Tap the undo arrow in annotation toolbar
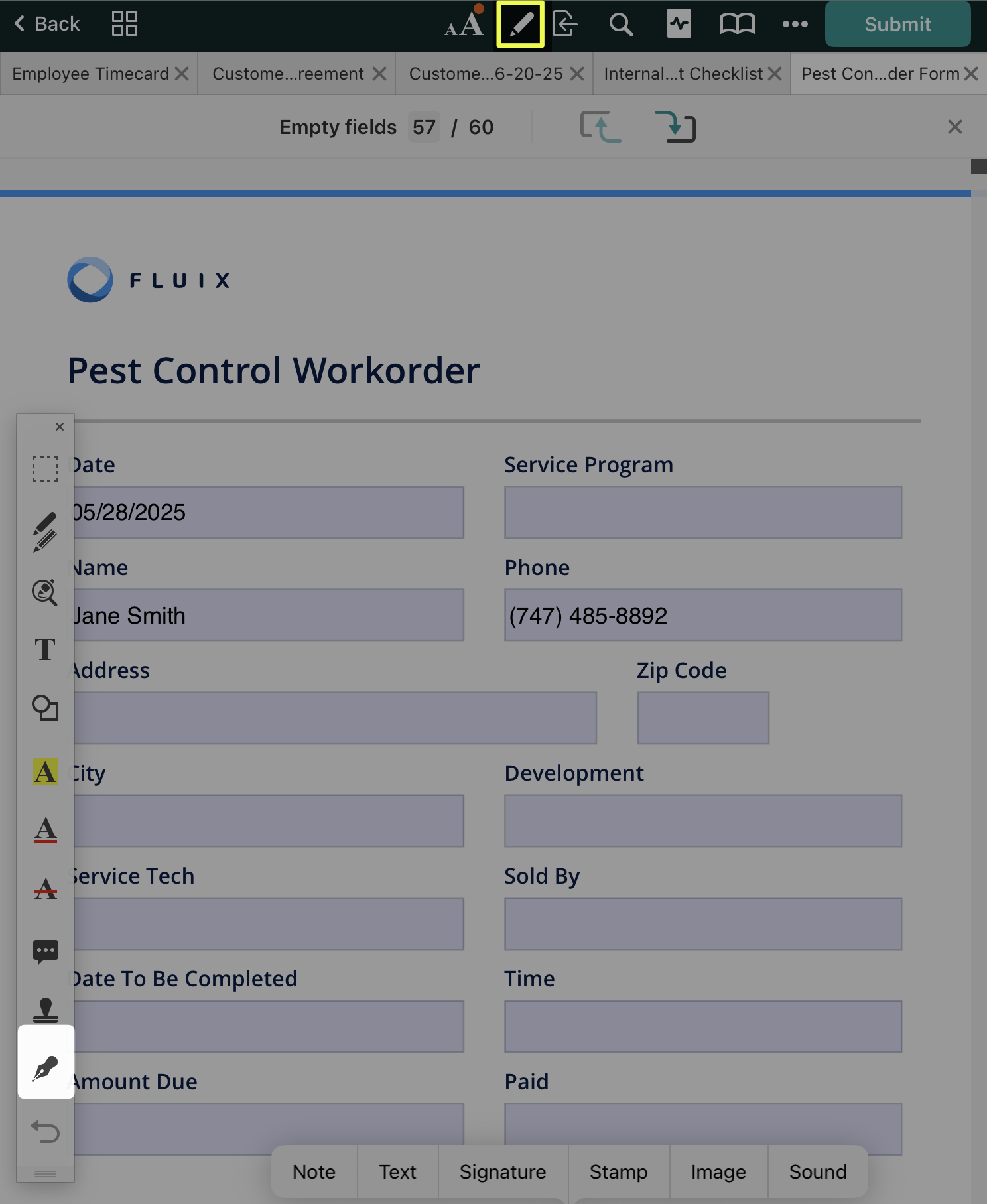 tap(45, 1131)
